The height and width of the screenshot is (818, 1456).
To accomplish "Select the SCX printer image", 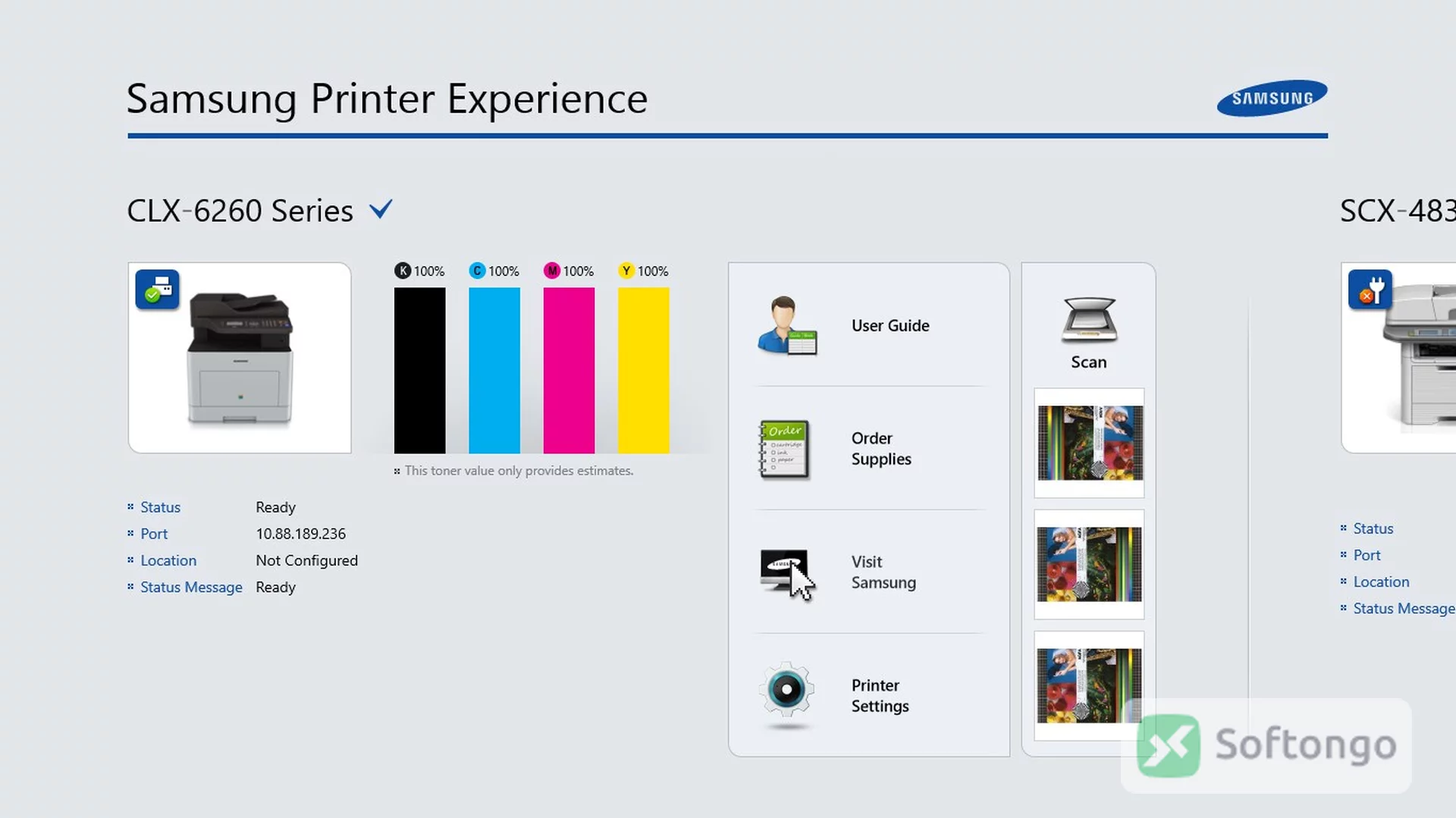I will coord(1399,358).
